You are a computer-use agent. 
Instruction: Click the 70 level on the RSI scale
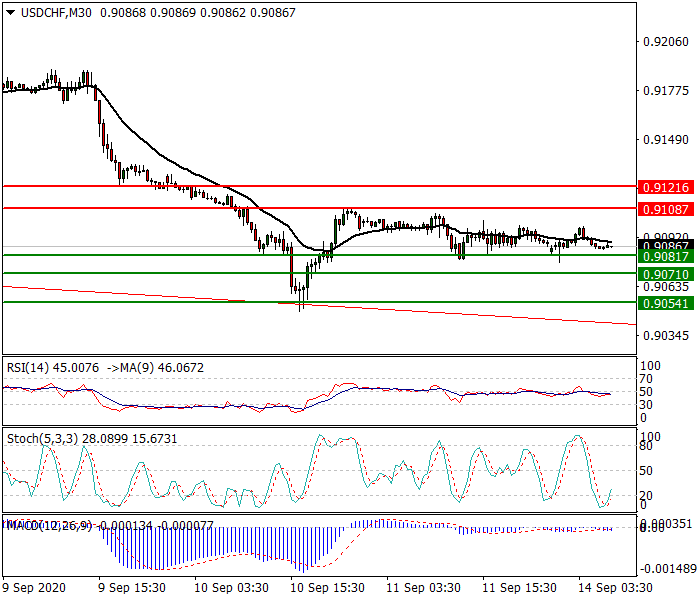(x=646, y=379)
